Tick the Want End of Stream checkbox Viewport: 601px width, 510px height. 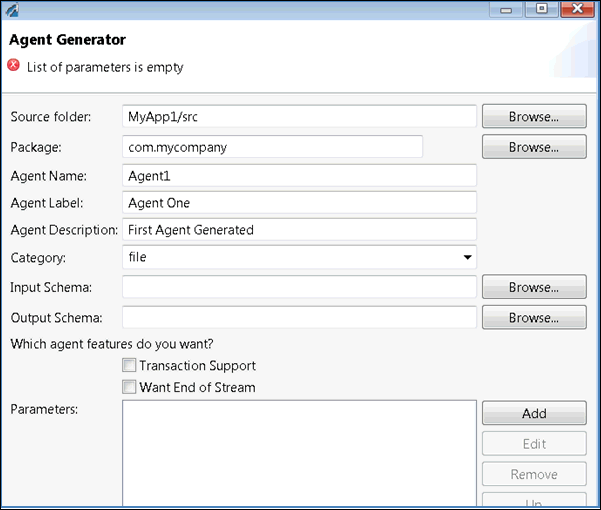[128, 387]
